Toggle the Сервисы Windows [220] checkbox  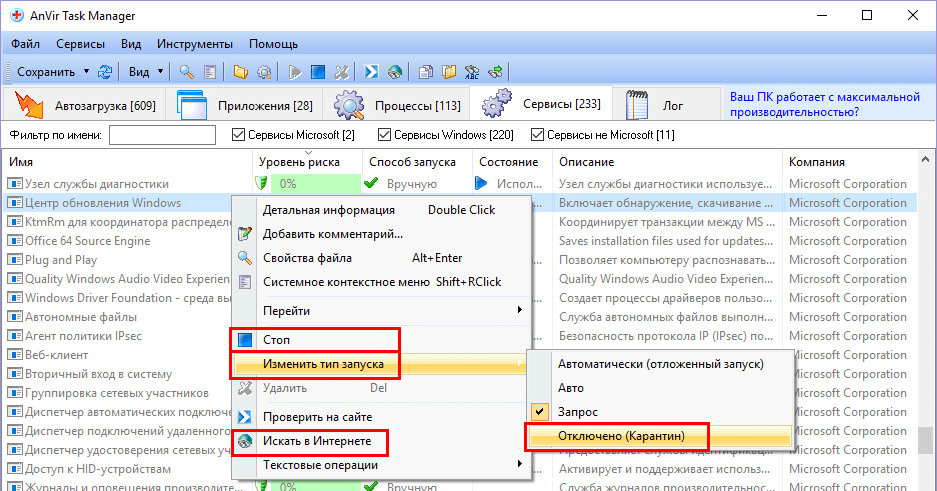tap(384, 135)
